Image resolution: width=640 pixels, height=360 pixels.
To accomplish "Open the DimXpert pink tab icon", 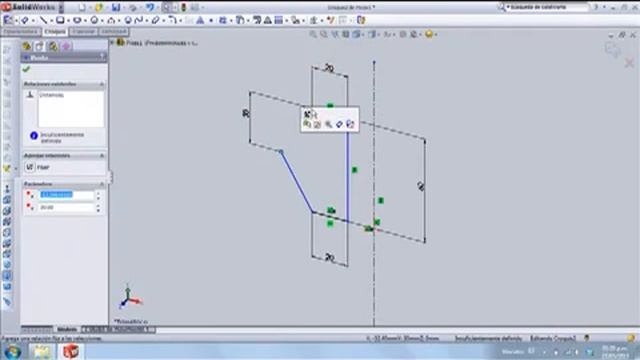I will click(67, 46).
